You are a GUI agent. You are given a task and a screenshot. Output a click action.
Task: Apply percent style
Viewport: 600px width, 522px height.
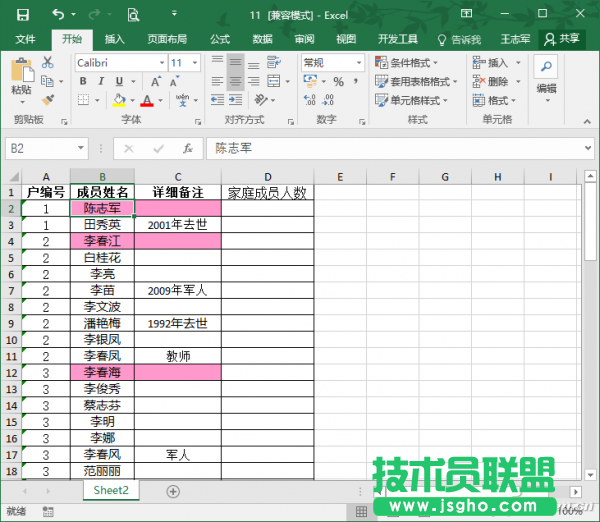click(338, 82)
